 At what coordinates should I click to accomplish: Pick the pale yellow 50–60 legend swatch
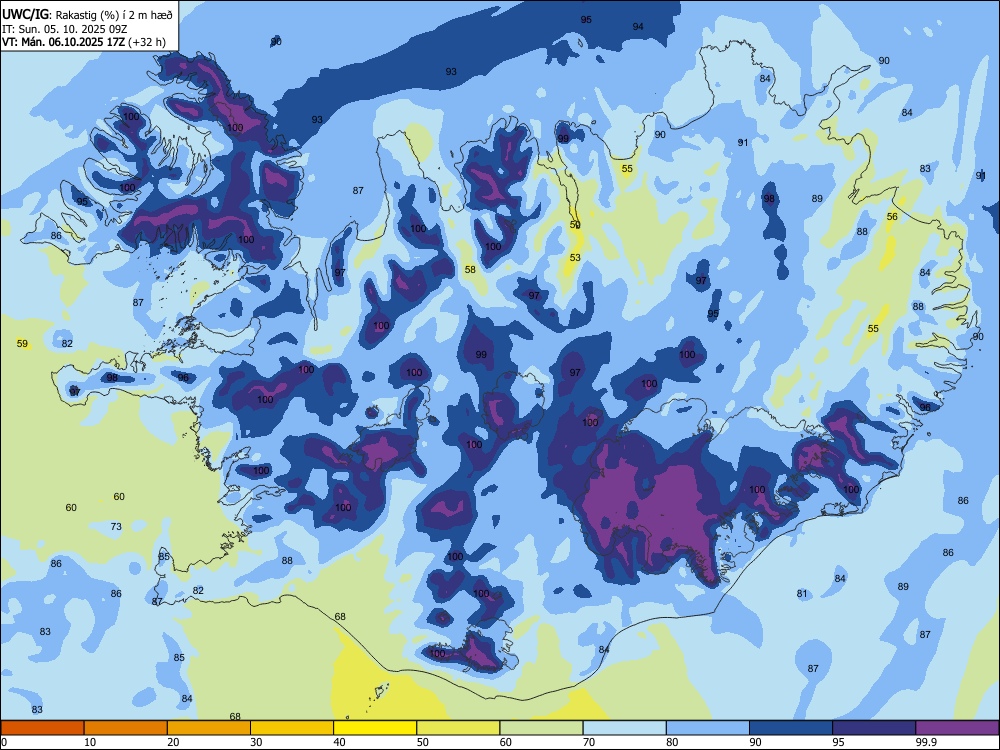point(458,728)
